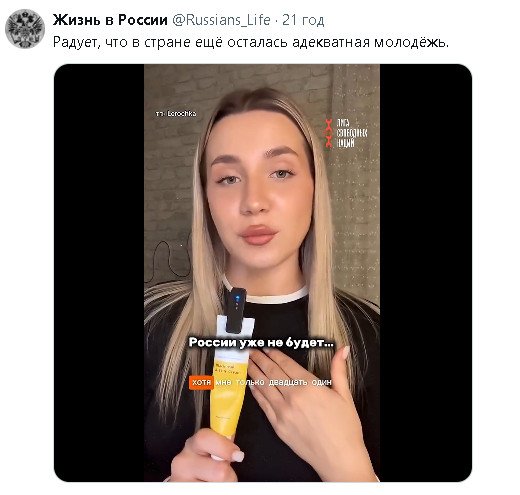Click the white logo text beside red icon
Image resolution: width=520 pixels, height=495 pixels.
point(352,133)
